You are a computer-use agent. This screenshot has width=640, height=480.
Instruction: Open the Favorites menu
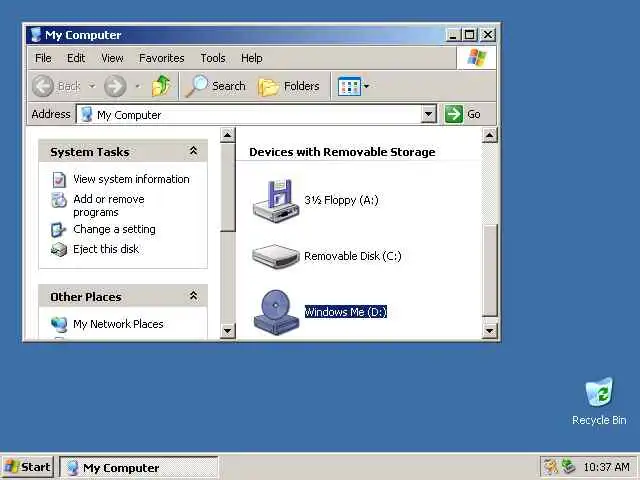point(162,58)
